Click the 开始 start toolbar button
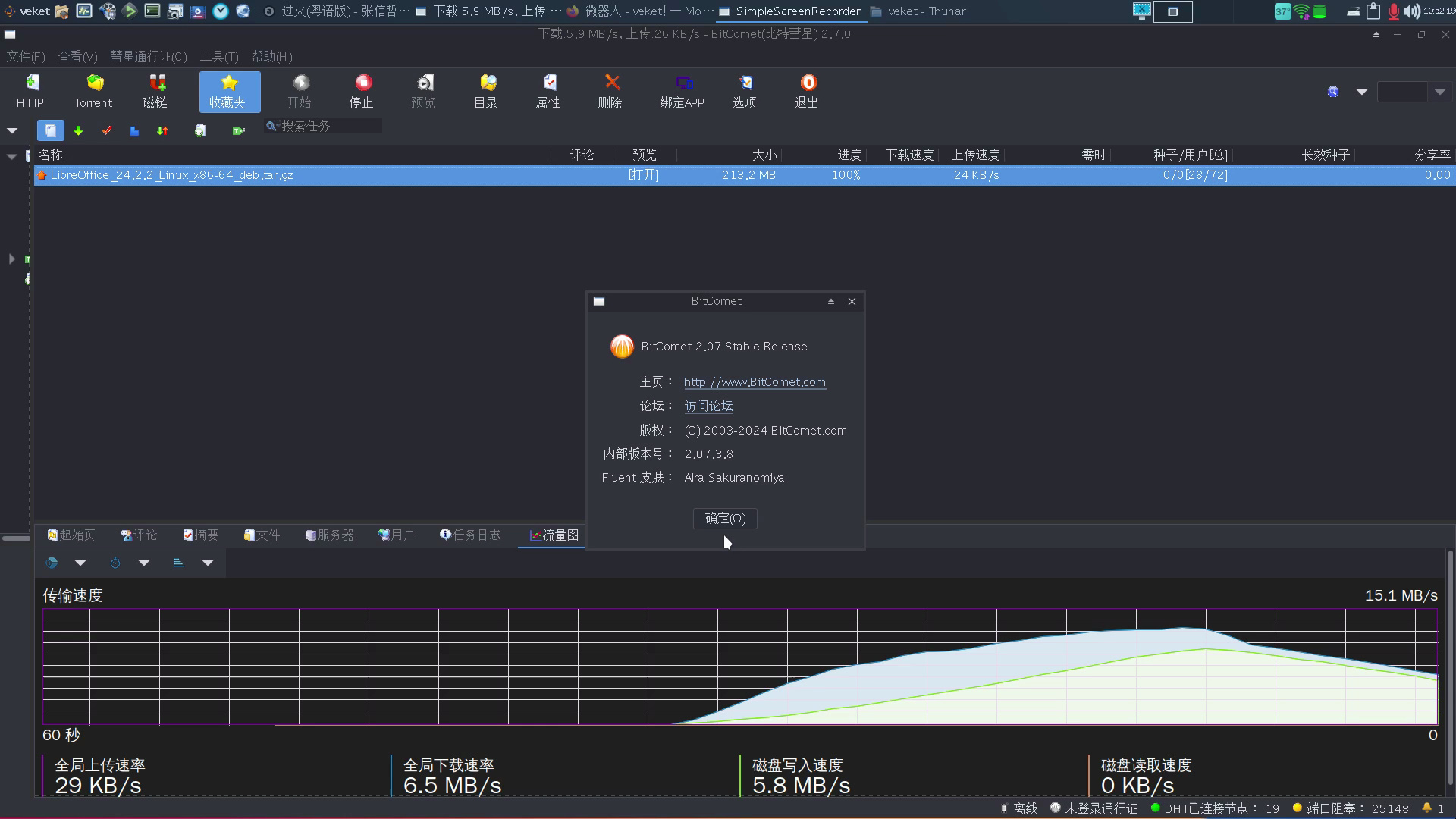Screen dimensions: 1456x819 point(300,92)
